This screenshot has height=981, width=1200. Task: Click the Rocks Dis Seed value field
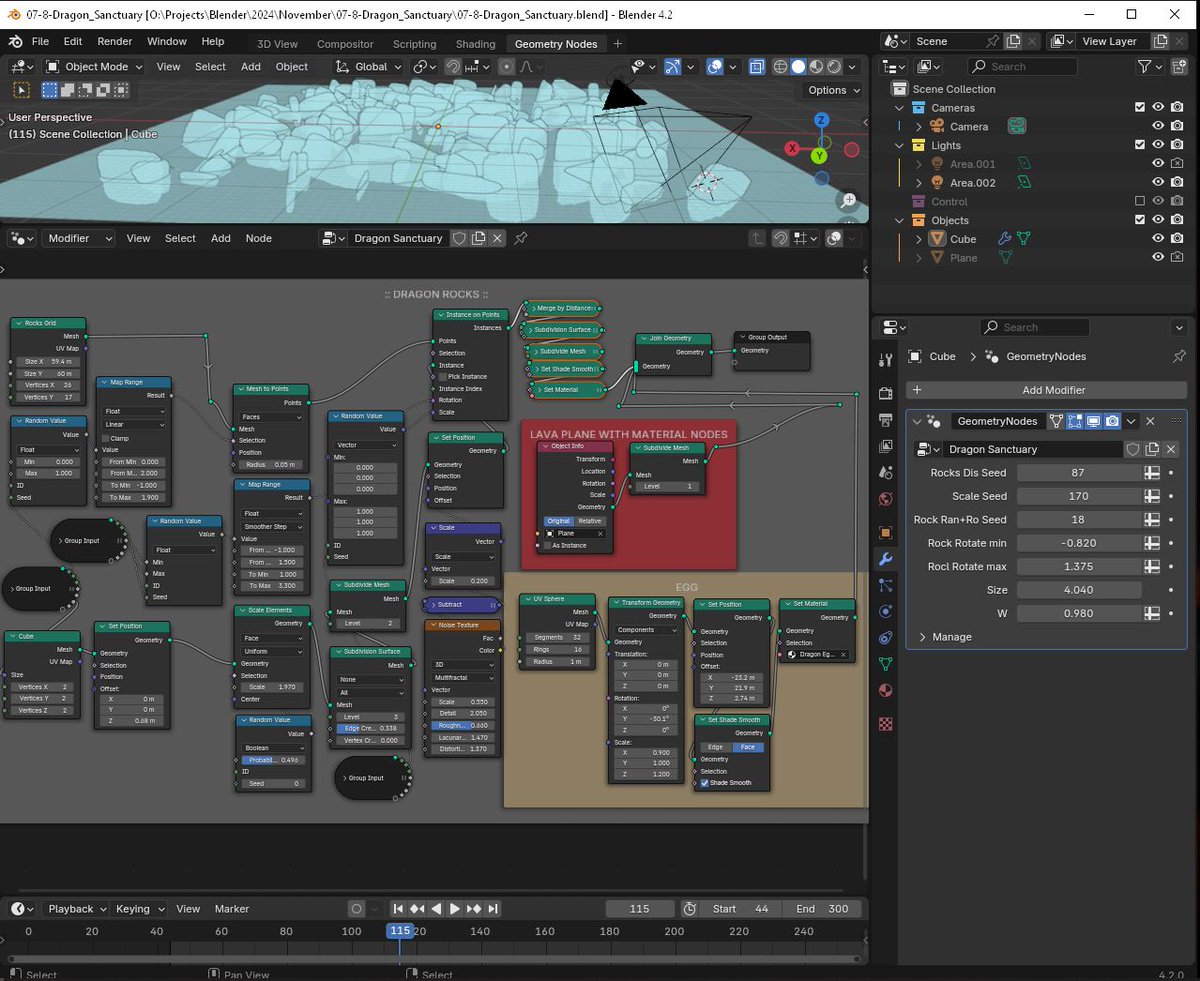point(1078,472)
